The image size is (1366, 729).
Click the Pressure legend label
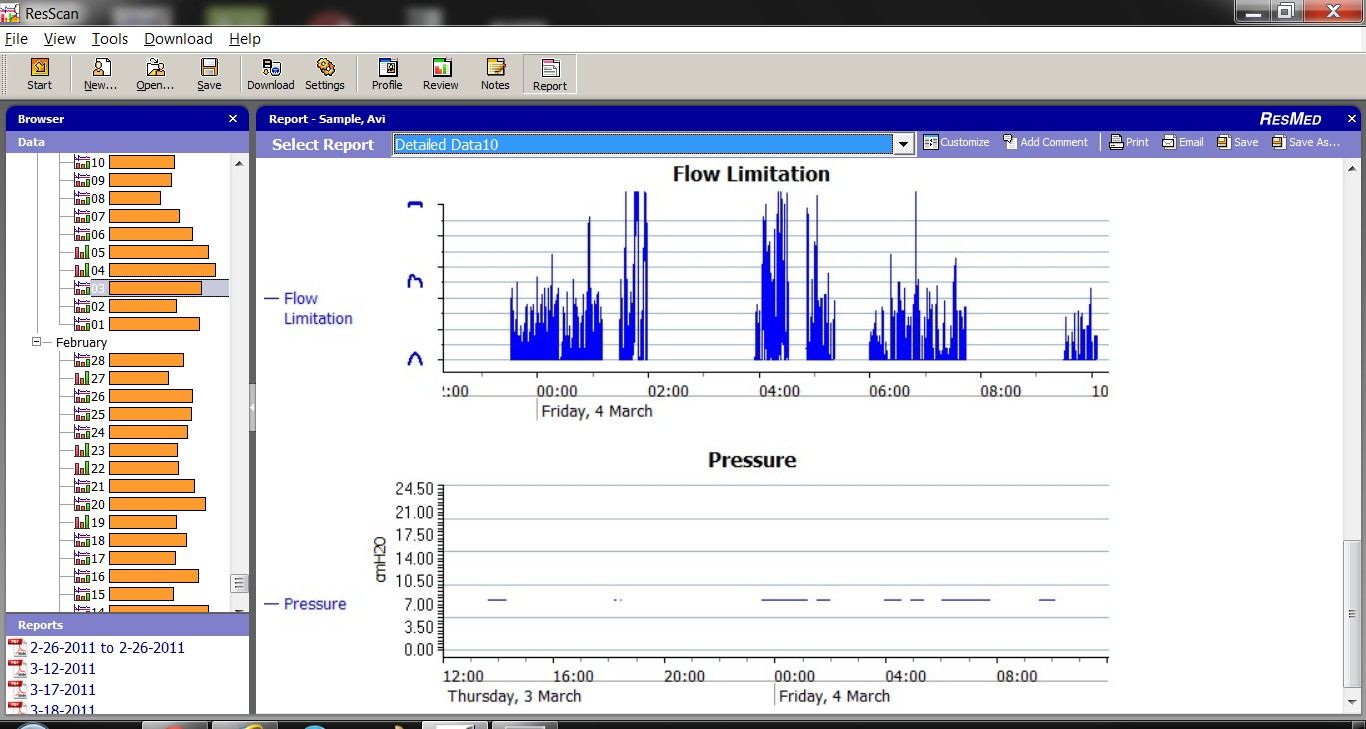pos(305,604)
